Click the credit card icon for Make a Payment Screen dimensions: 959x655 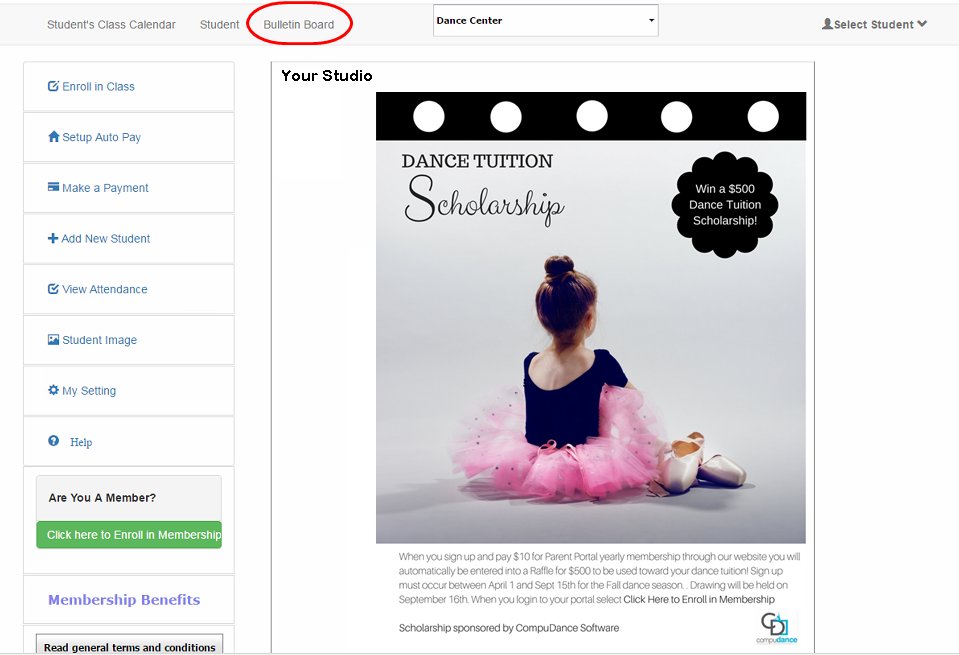[x=54, y=187]
